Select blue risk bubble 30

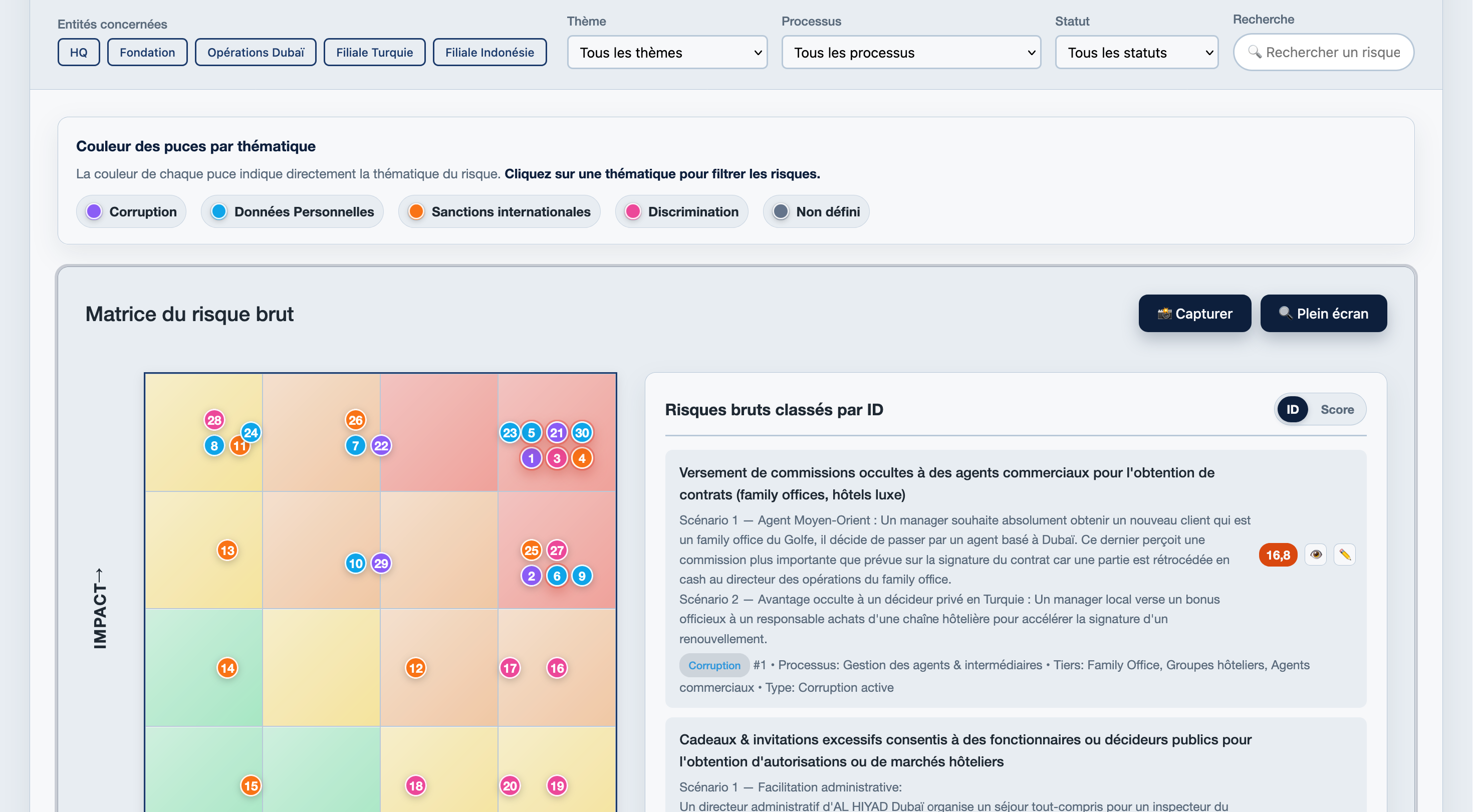coord(582,433)
